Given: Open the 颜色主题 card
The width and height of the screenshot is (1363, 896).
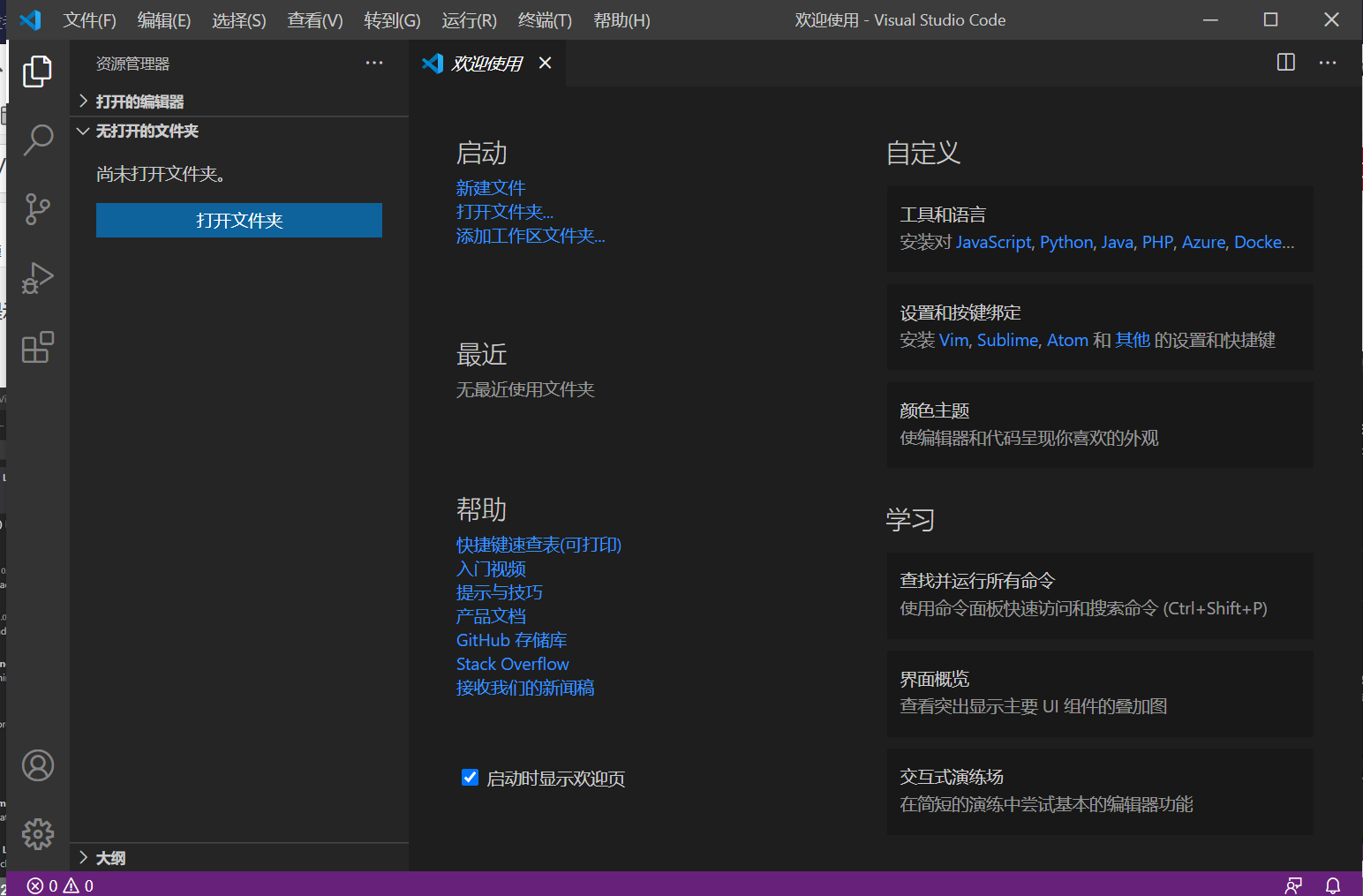Looking at the screenshot, I should click(1100, 425).
